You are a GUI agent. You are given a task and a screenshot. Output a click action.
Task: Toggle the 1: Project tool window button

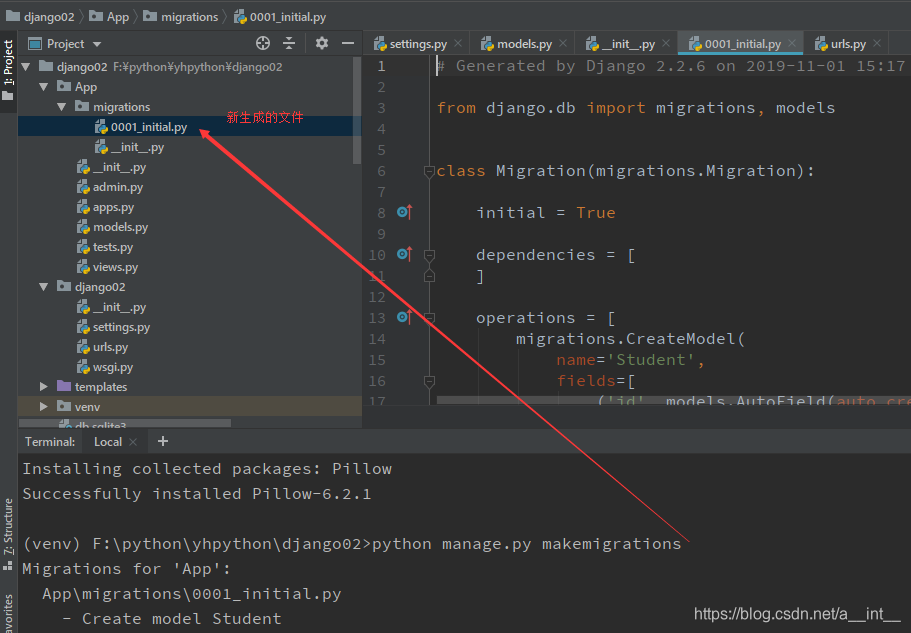click(8, 69)
